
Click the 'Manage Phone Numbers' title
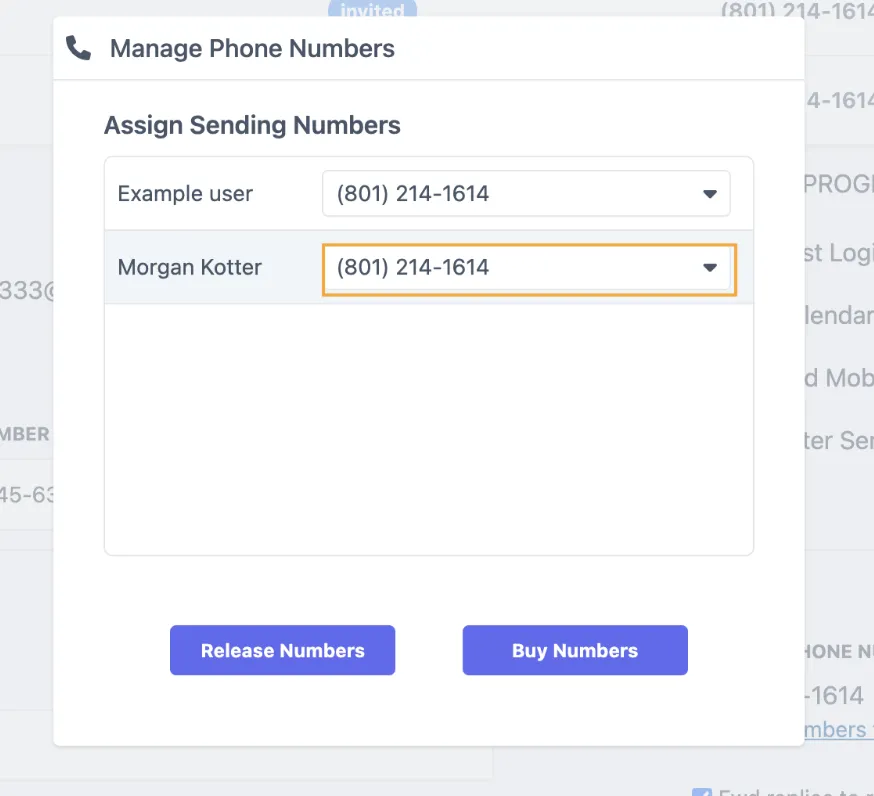(x=252, y=47)
